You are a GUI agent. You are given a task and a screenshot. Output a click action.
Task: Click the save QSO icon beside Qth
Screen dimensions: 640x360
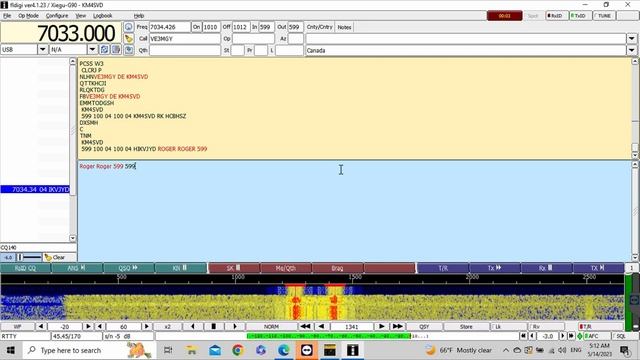click(129, 50)
